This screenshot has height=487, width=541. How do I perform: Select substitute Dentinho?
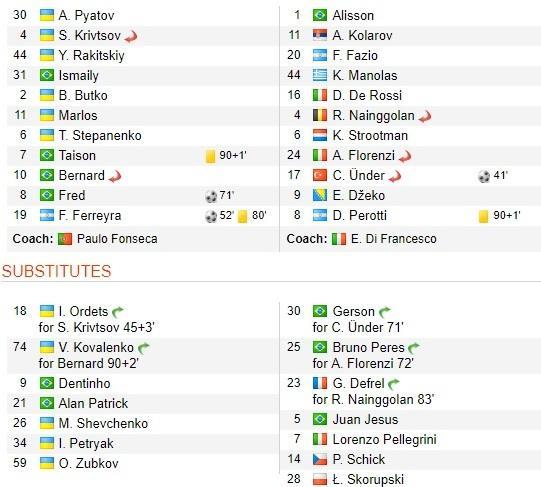pyautogui.click(x=85, y=383)
